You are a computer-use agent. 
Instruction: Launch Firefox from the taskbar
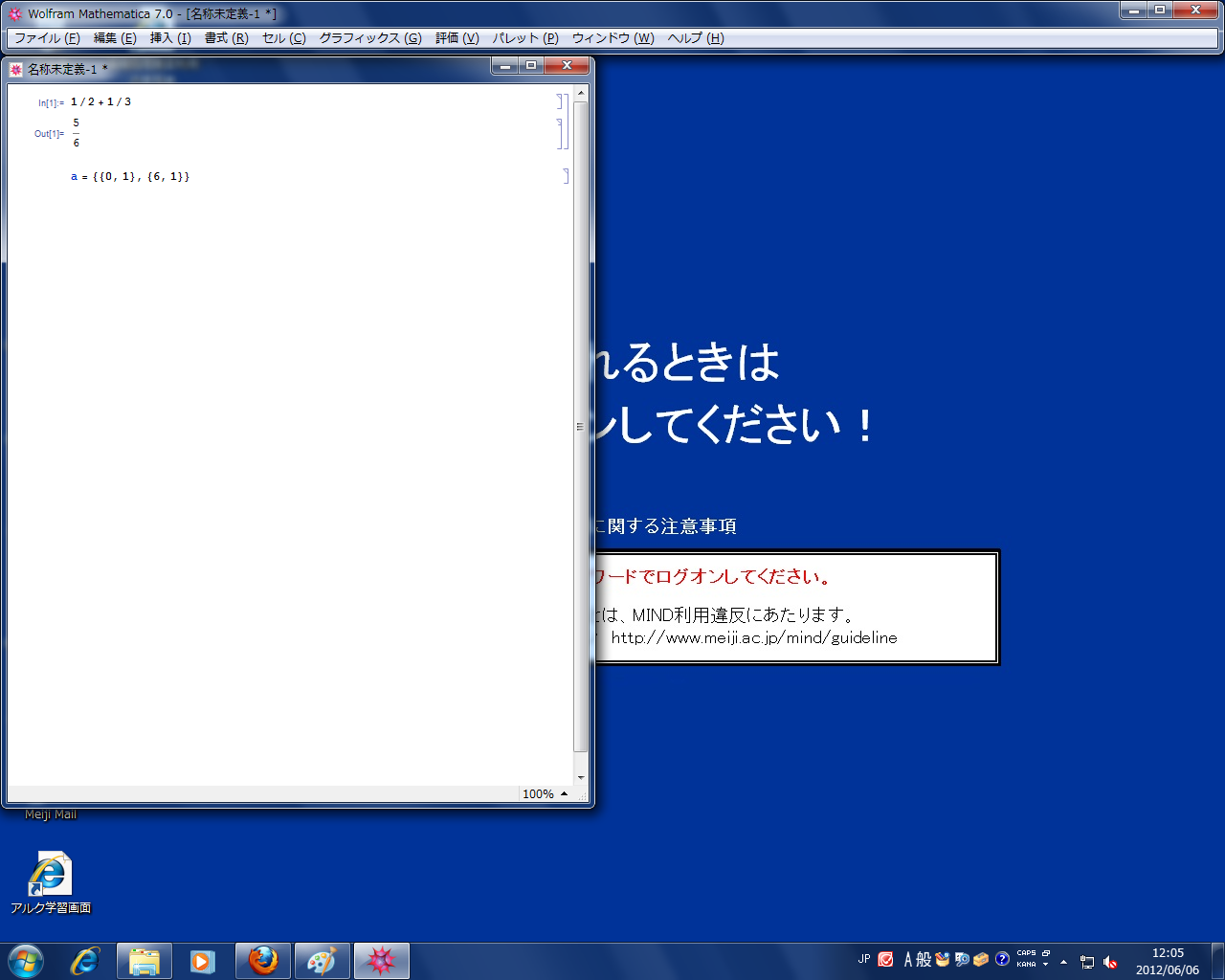pos(263,961)
